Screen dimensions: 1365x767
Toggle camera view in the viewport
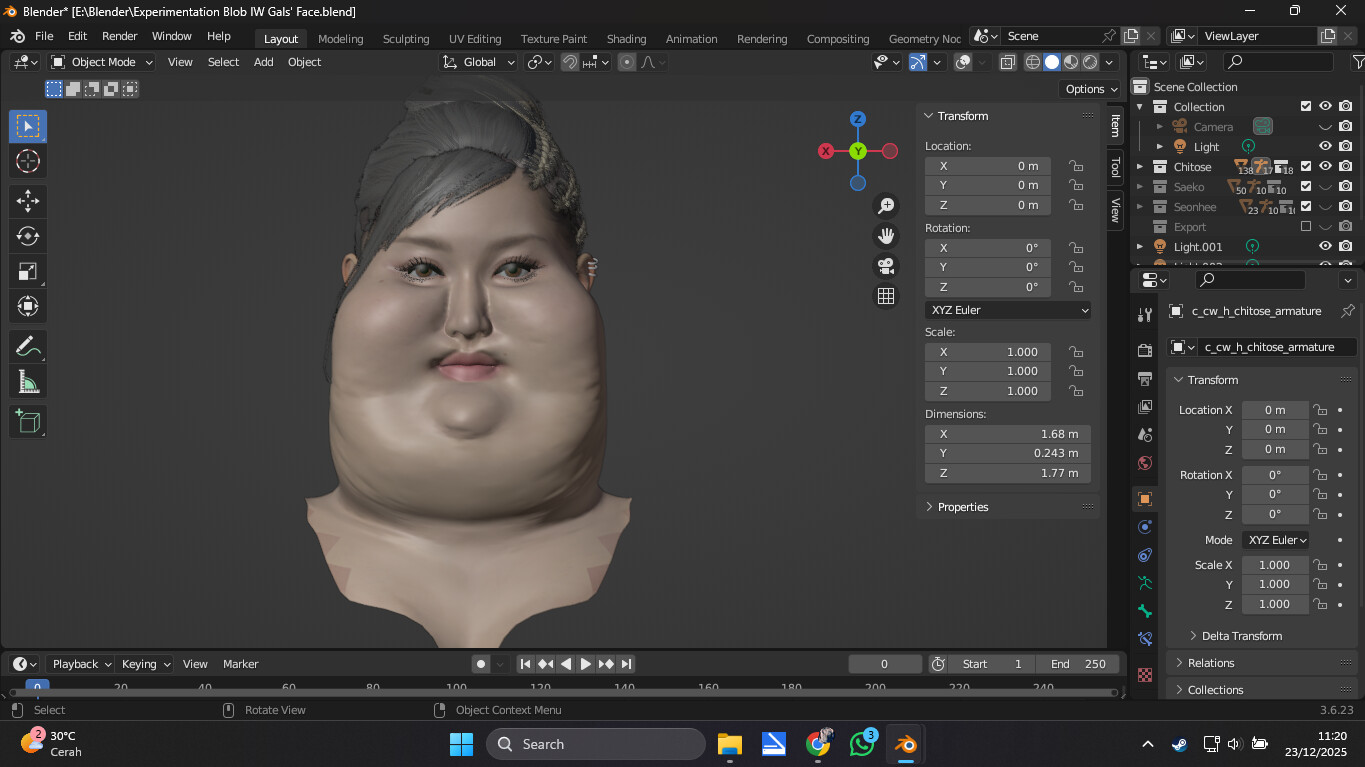pos(886,266)
